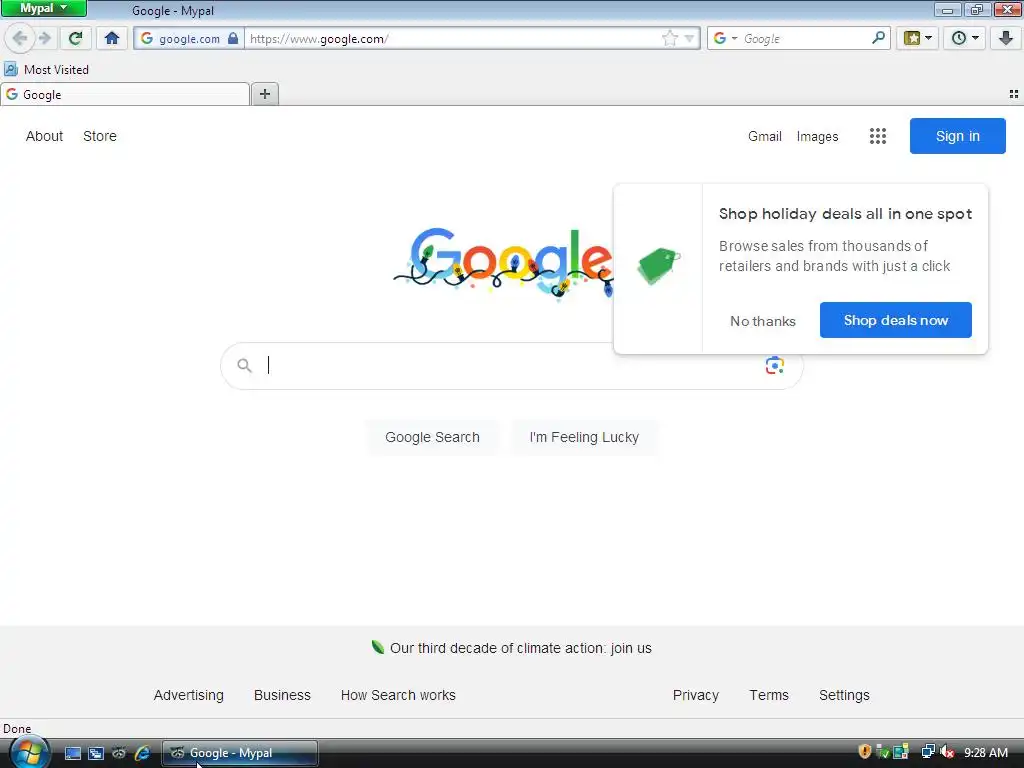Click the padlock site identity icon
Viewport: 1024px width, 768px height.
[x=233, y=39]
